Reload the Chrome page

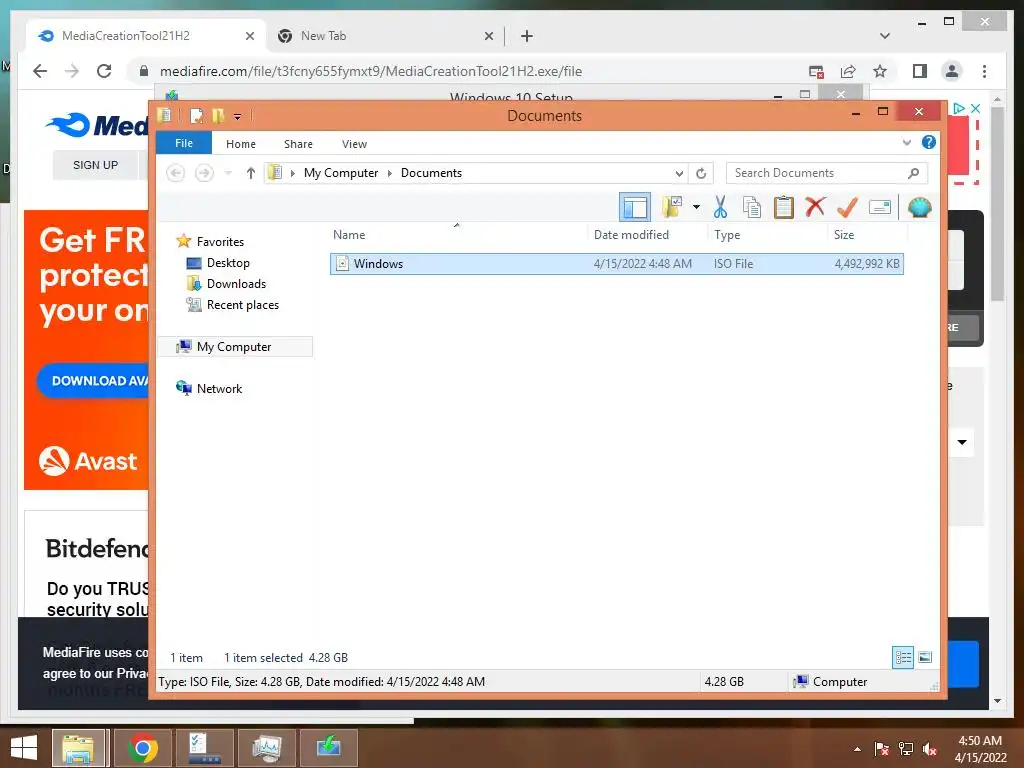[x=104, y=71]
